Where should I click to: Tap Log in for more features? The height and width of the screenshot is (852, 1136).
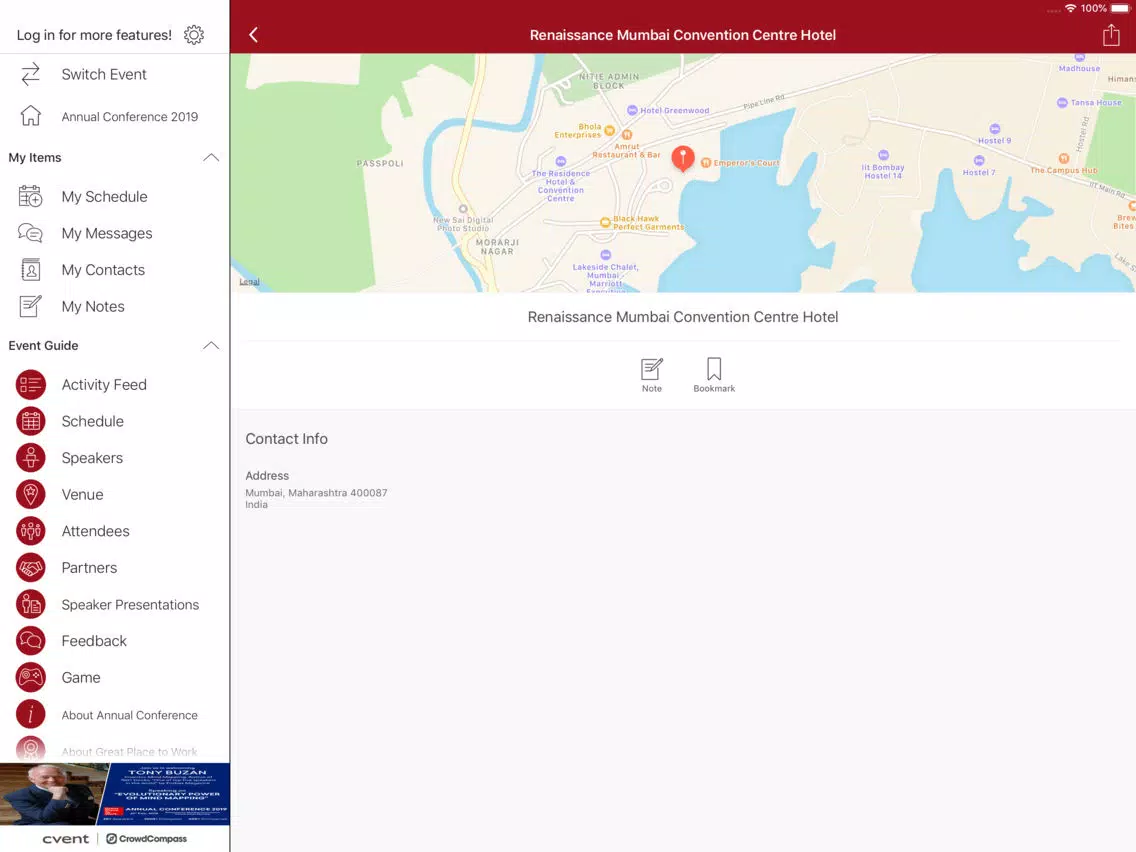click(x=94, y=35)
